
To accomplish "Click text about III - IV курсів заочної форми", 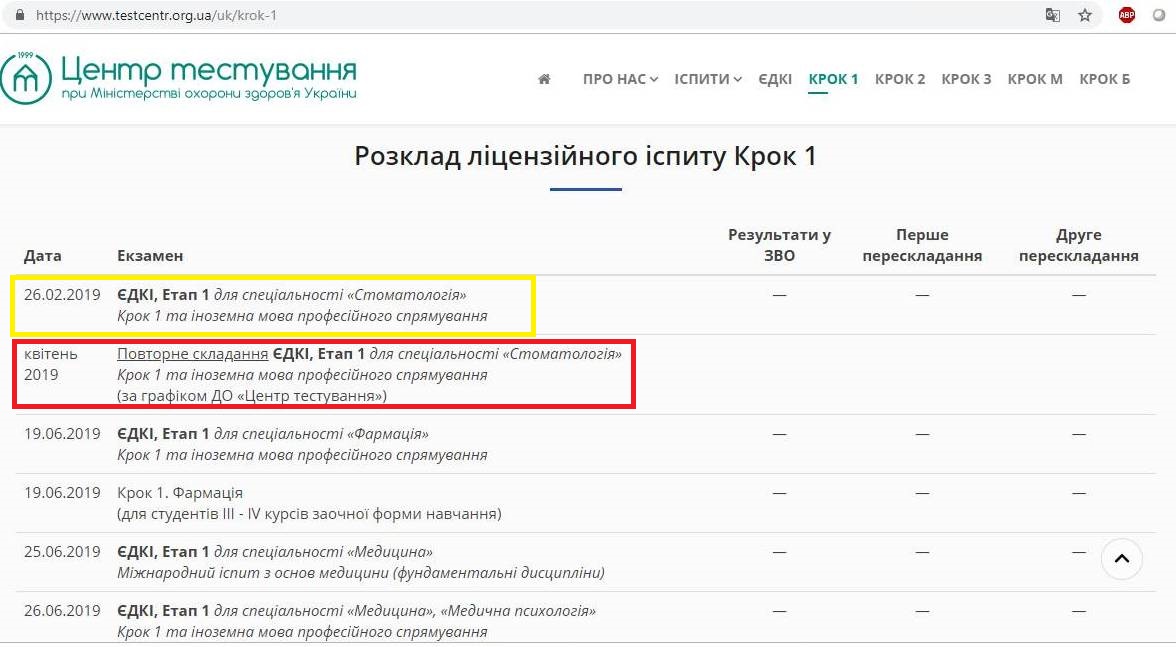I will (x=309, y=514).
